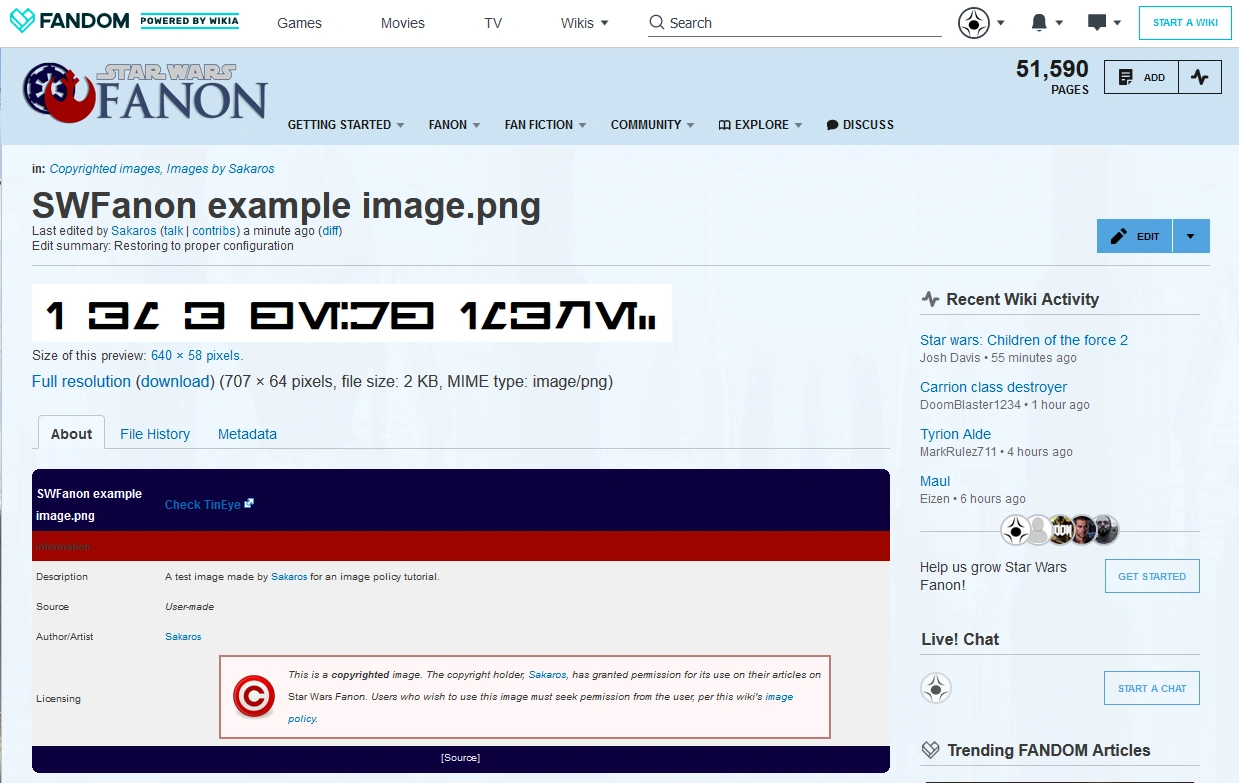Open Star wars: Children of the force 2
The height and width of the screenshot is (783, 1239).
1024,340
